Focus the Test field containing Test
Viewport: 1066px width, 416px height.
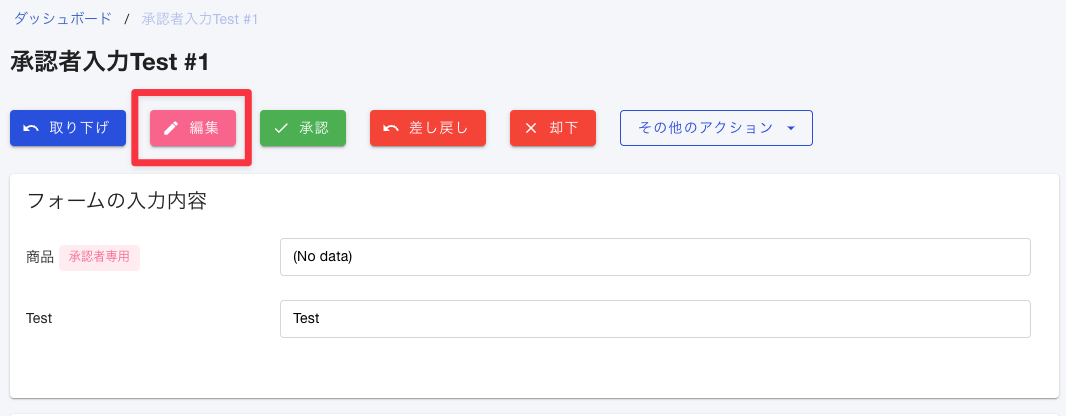655,319
